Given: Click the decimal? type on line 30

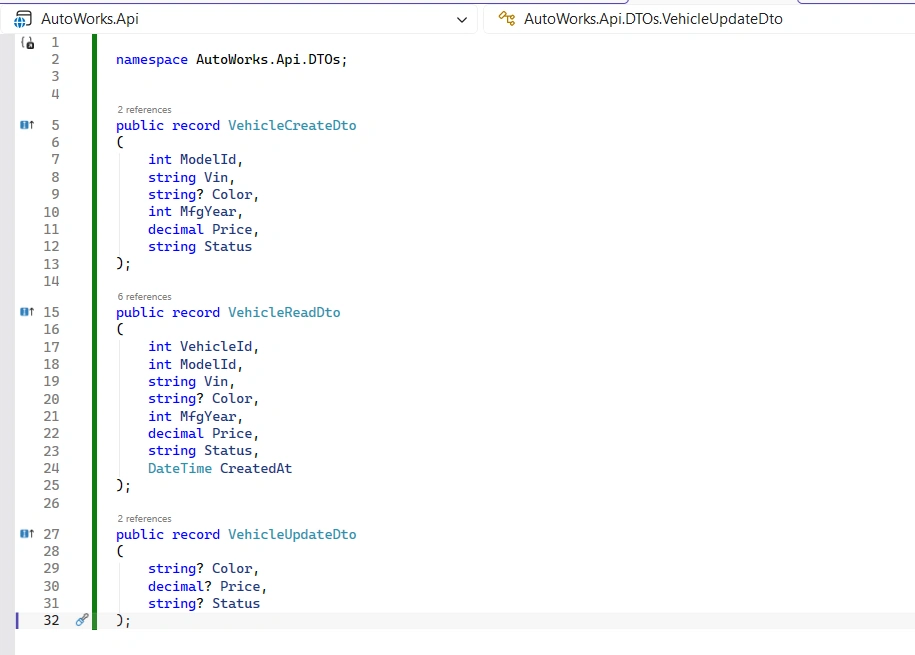Looking at the screenshot, I should [180, 586].
